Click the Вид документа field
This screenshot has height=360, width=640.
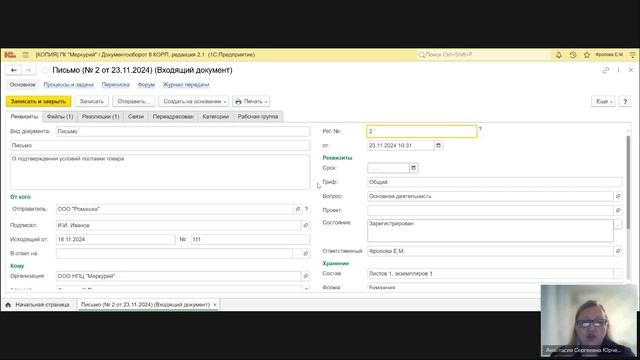point(183,131)
